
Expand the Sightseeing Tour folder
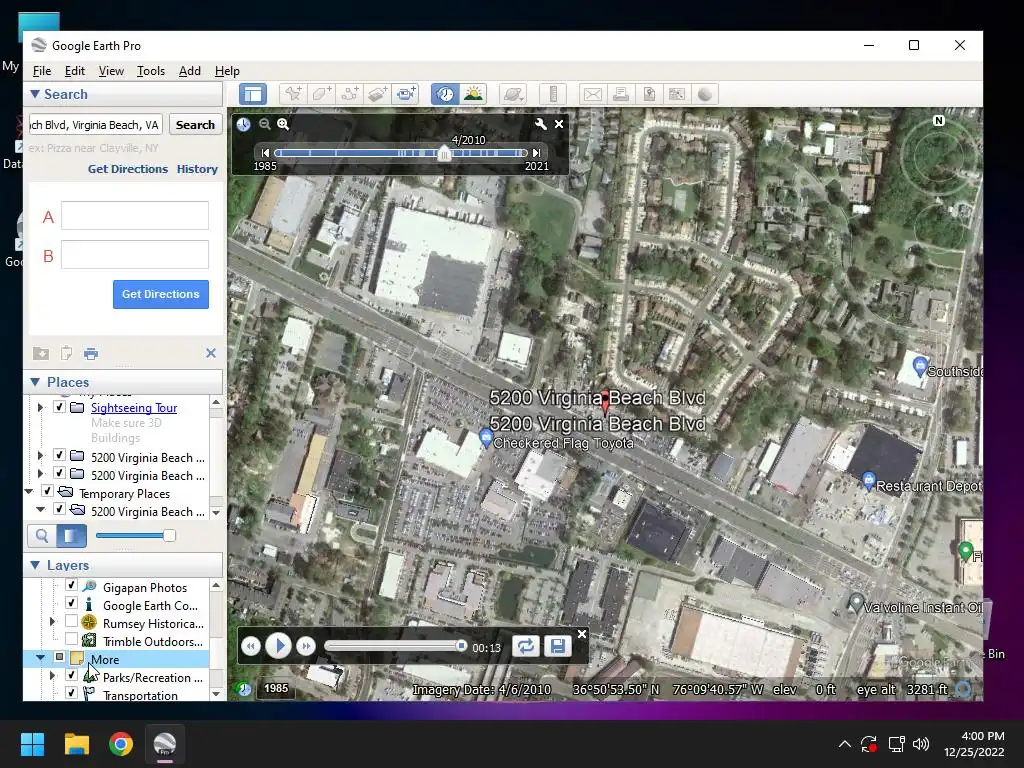click(x=40, y=408)
